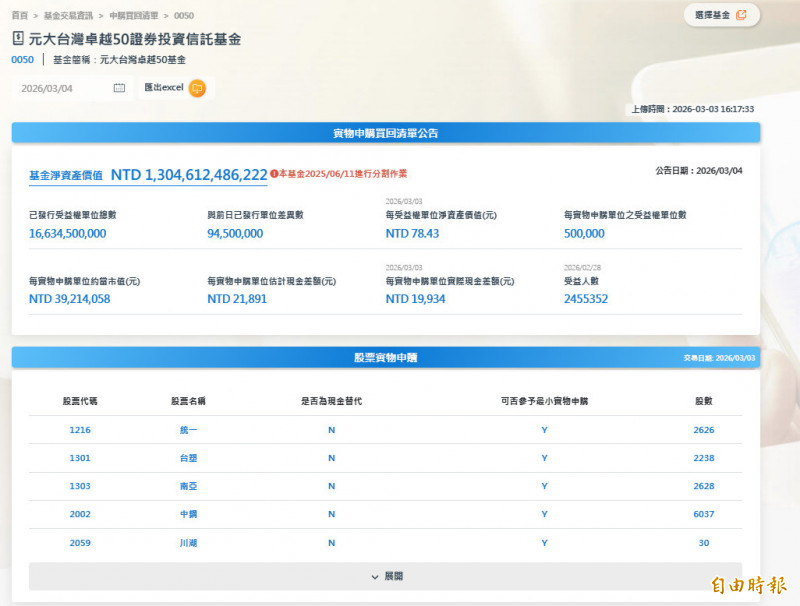Click the 股票實物申購 section header
800x606 pixels.
[386, 358]
